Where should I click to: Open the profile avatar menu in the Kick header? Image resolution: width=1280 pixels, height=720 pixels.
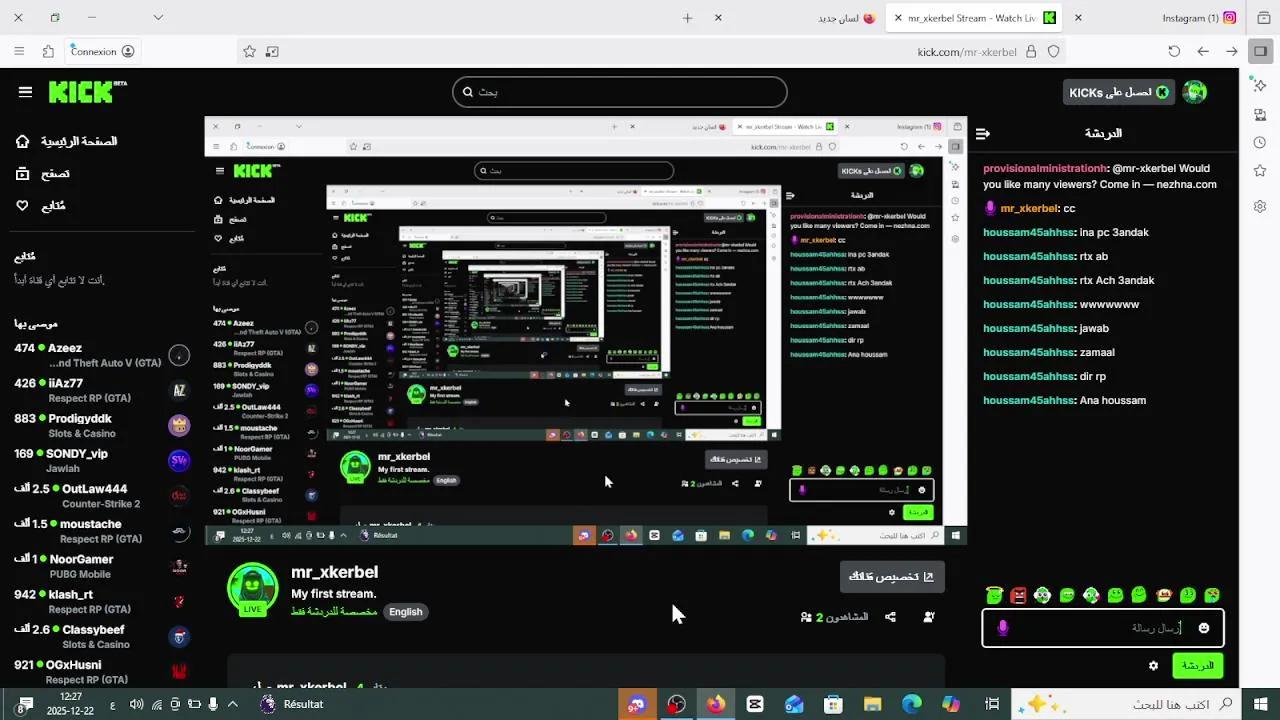1195,92
